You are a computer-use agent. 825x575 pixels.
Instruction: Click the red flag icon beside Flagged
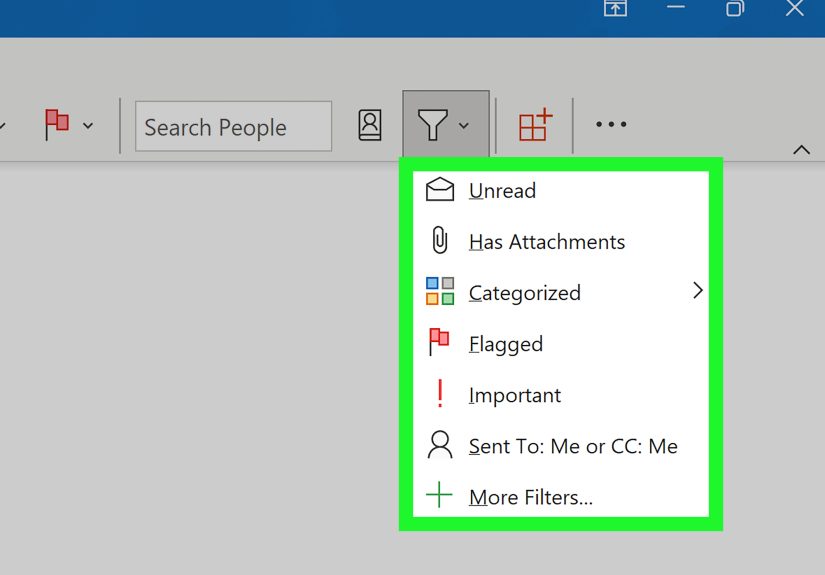pos(439,342)
